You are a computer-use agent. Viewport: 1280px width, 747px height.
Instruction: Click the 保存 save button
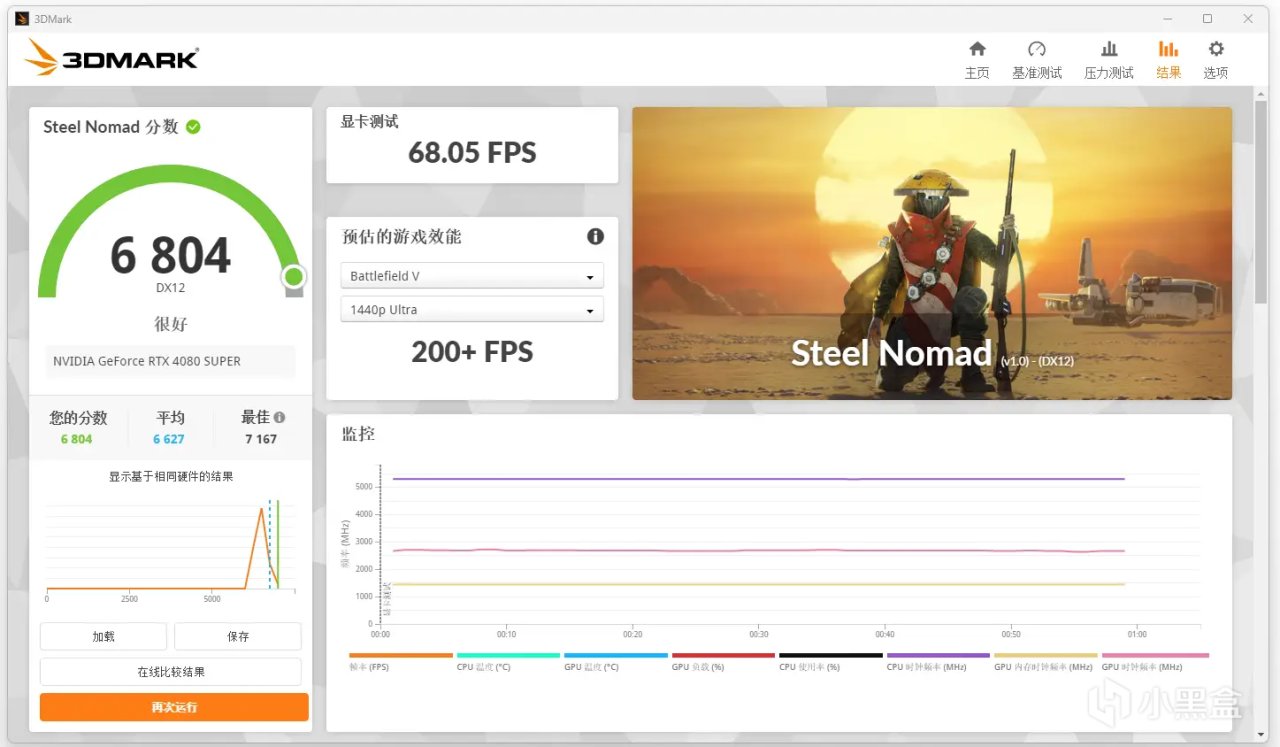coord(238,636)
